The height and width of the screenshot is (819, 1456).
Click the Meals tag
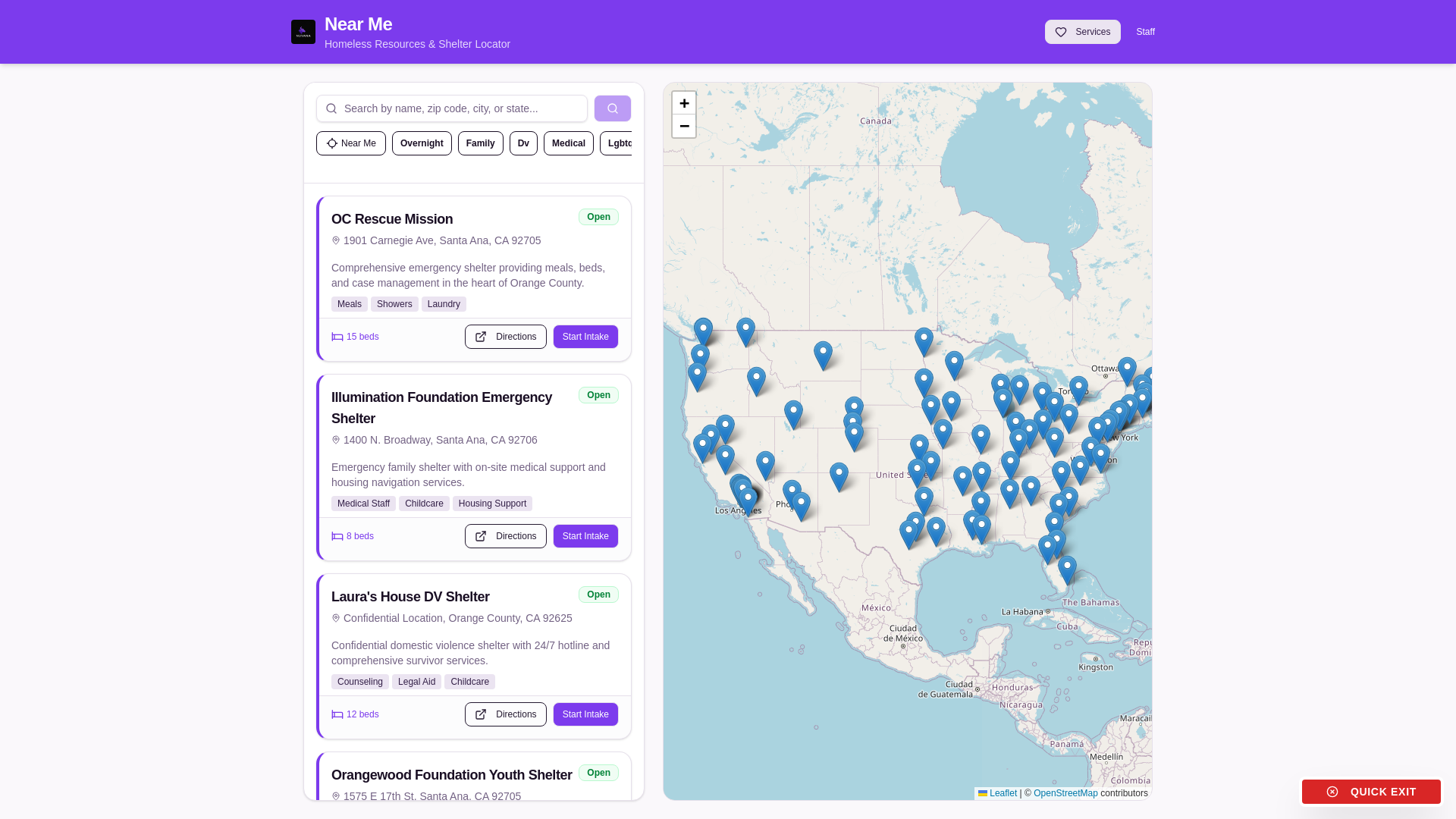[350, 304]
